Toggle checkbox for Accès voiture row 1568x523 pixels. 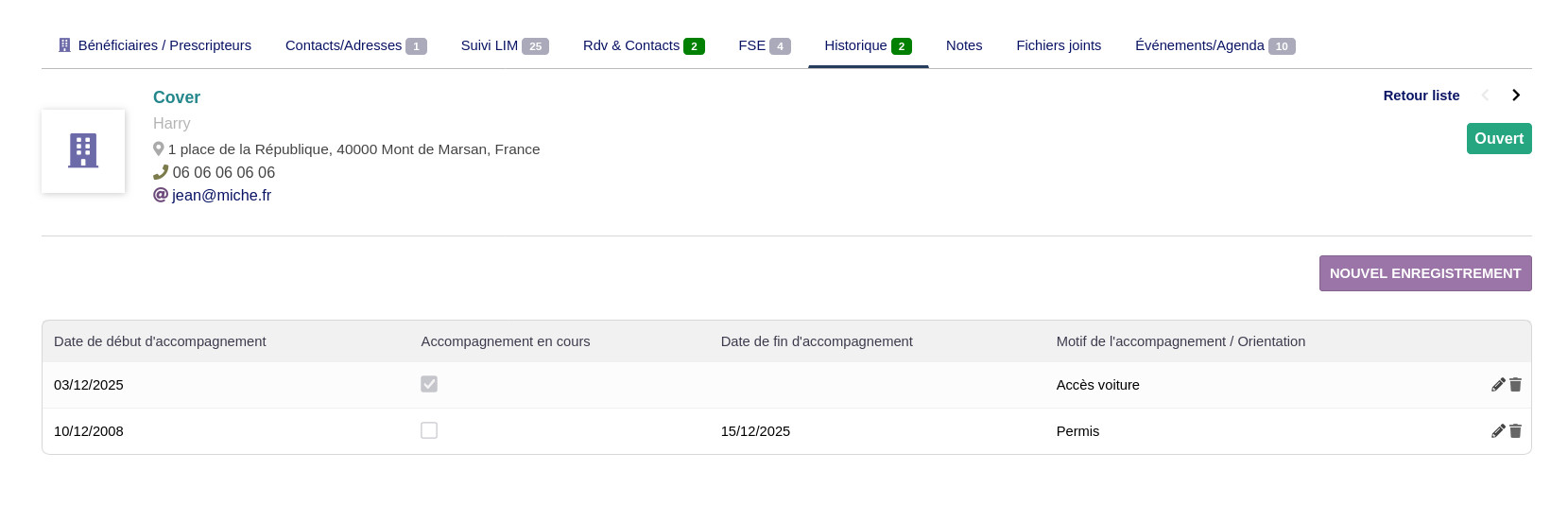tap(429, 384)
